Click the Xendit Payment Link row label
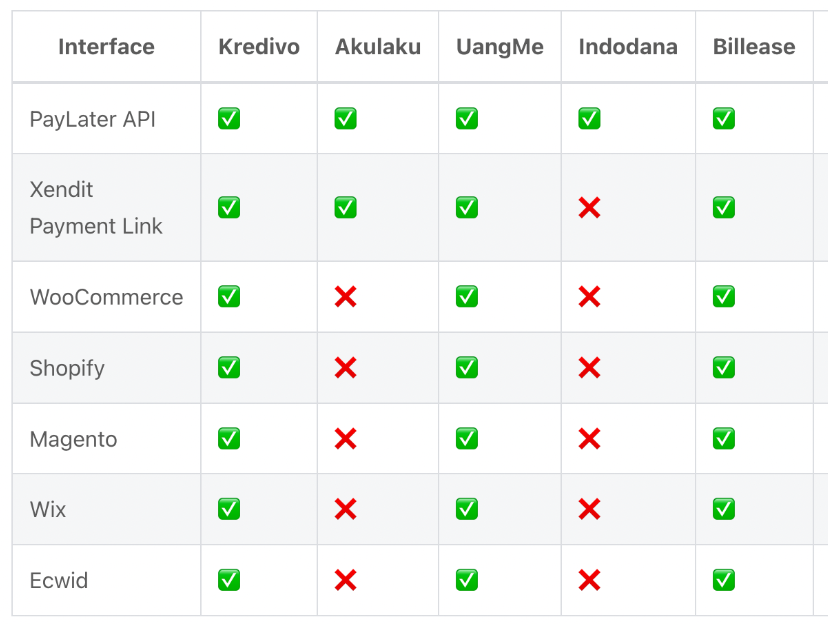Viewport: 828px width, 624px height. point(96,207)
